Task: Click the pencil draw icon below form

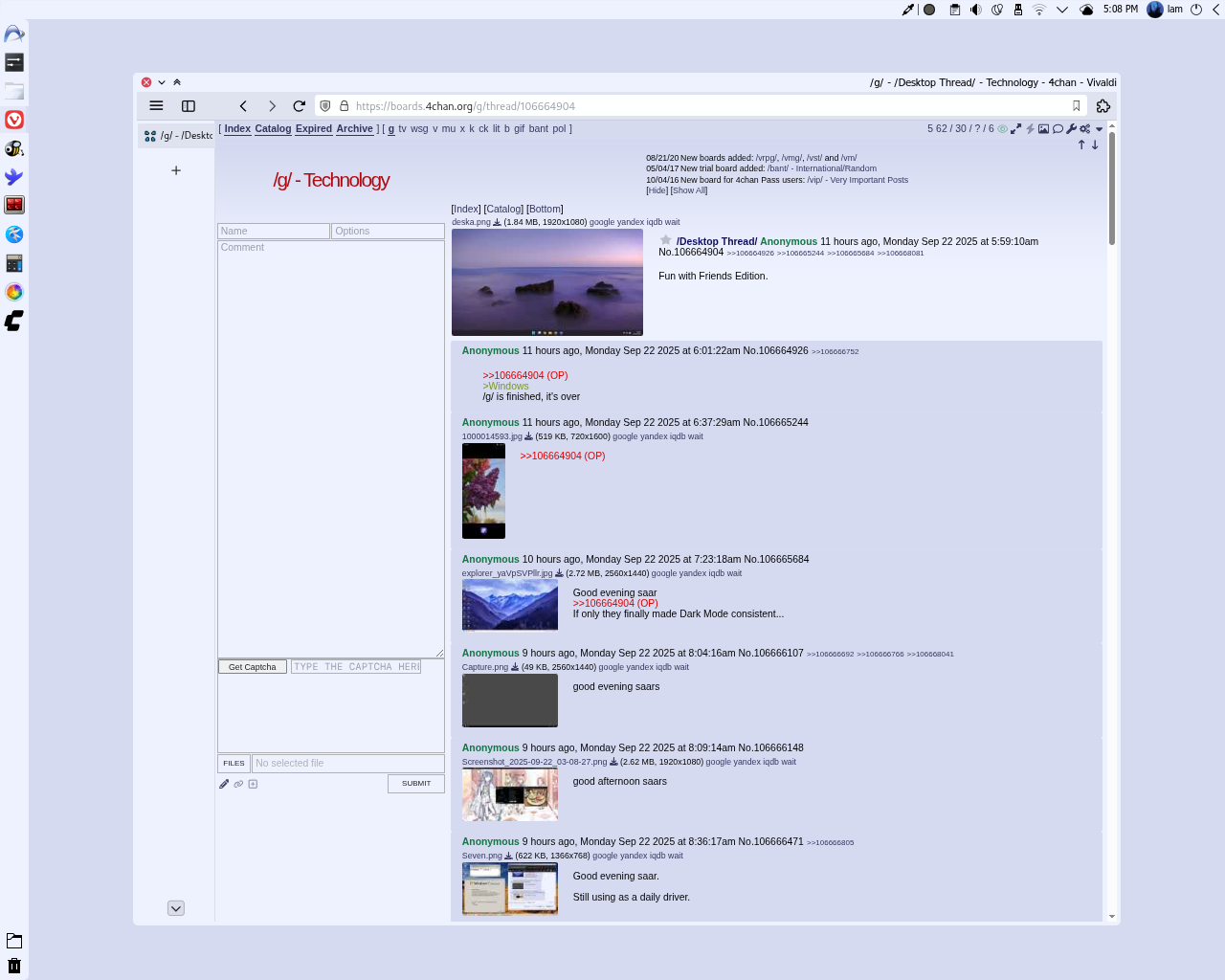Action: pos(224,784)
